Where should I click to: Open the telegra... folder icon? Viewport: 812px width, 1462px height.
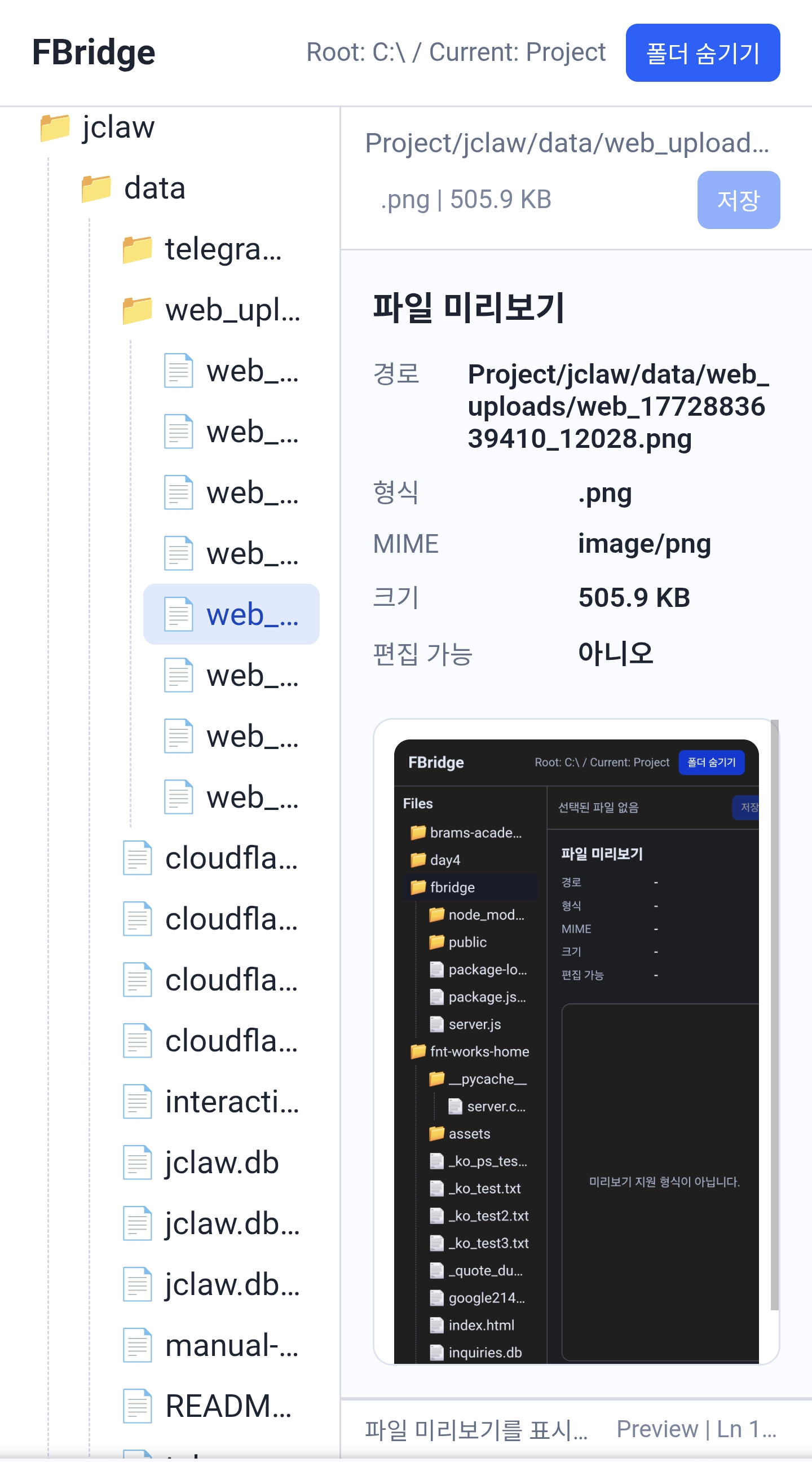(138, 250)
